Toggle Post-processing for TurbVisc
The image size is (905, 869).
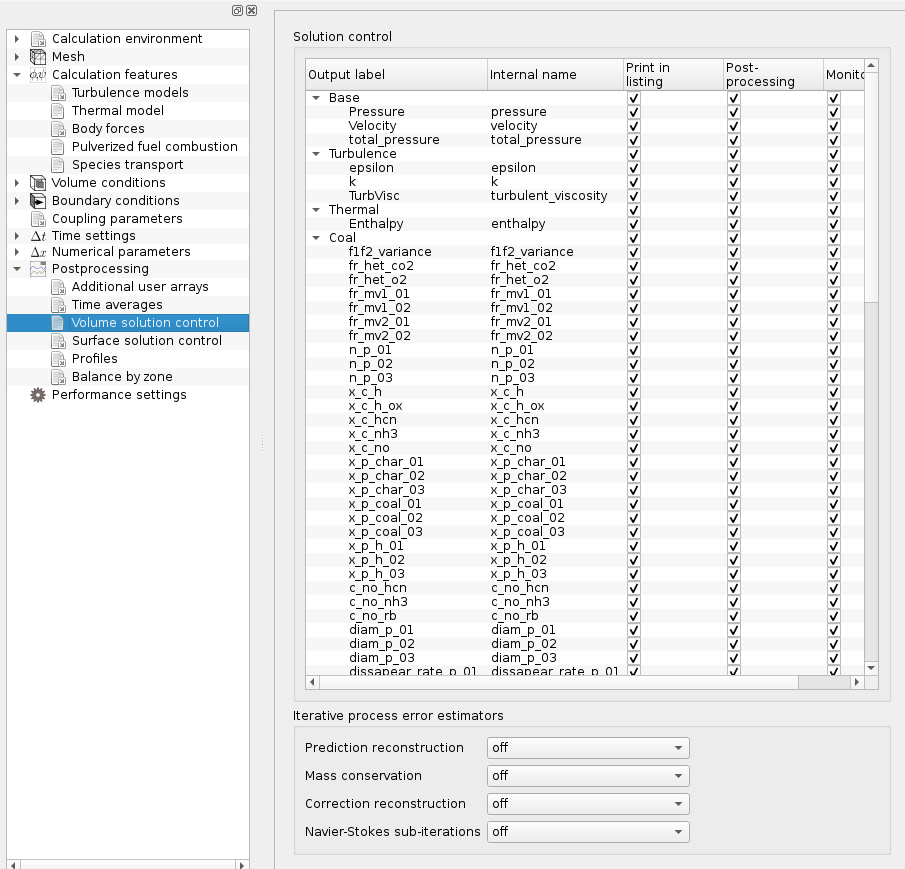point(734,196)
